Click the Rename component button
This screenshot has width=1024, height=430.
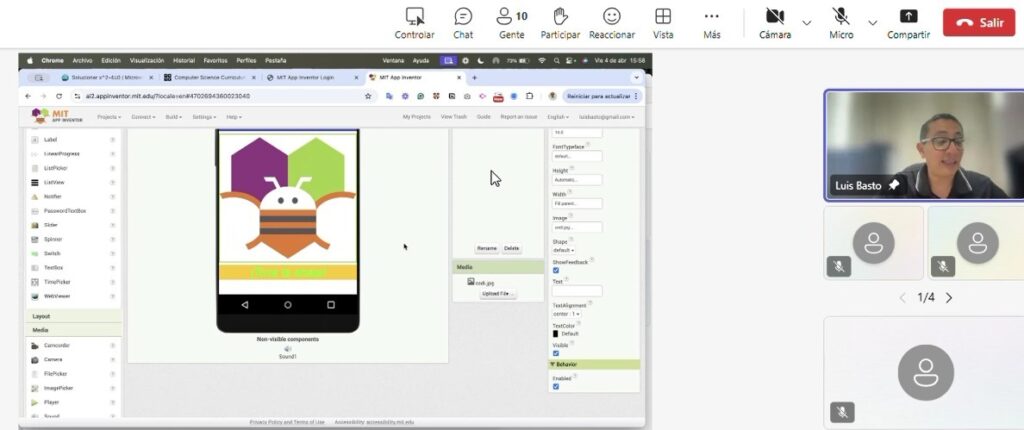pos(487,248)
